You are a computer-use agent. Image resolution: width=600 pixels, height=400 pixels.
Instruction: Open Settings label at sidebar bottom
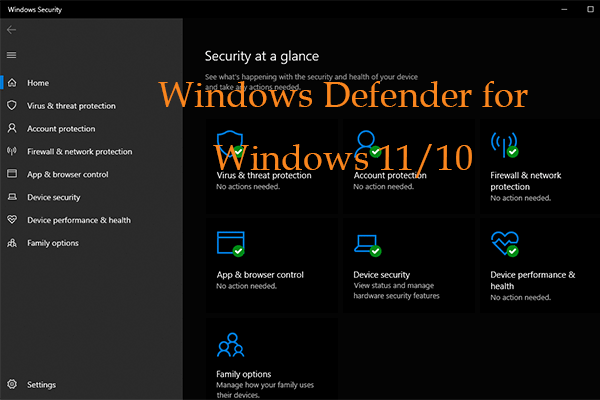[x=41, y=385]
